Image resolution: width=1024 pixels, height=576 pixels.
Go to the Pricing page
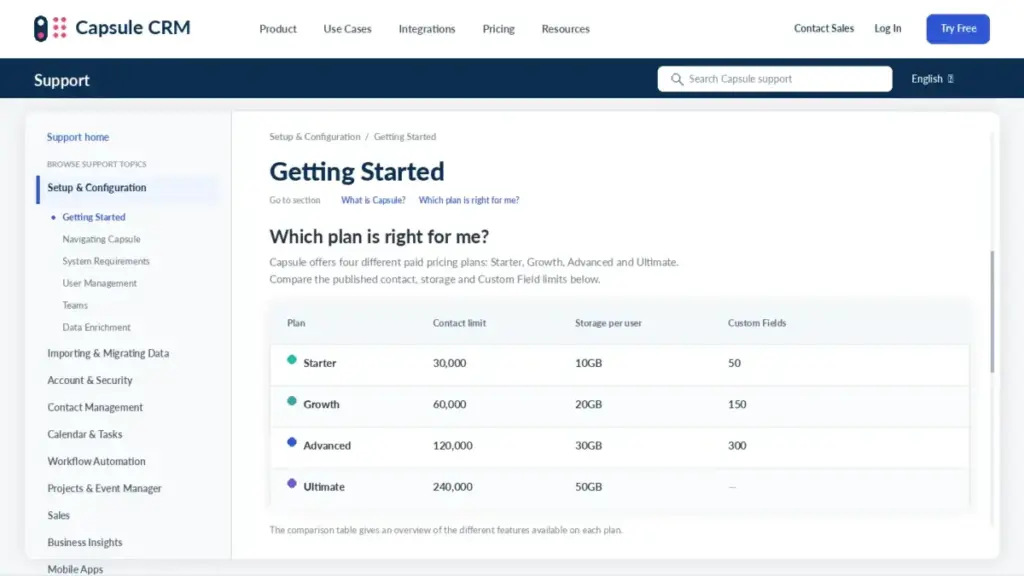point(498,29)
